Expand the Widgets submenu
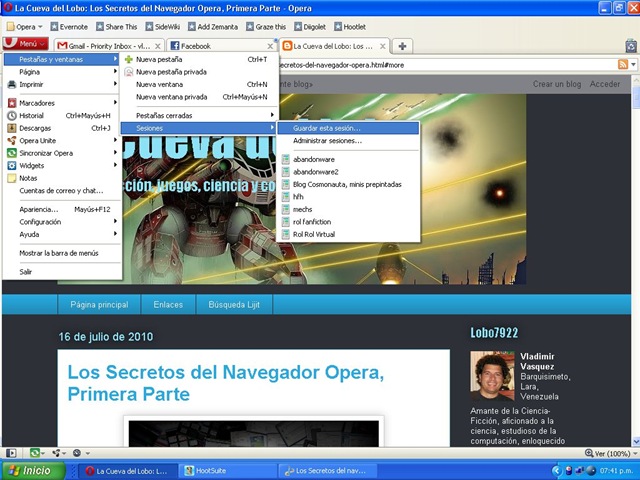640x480 pixels. [61, 166]
